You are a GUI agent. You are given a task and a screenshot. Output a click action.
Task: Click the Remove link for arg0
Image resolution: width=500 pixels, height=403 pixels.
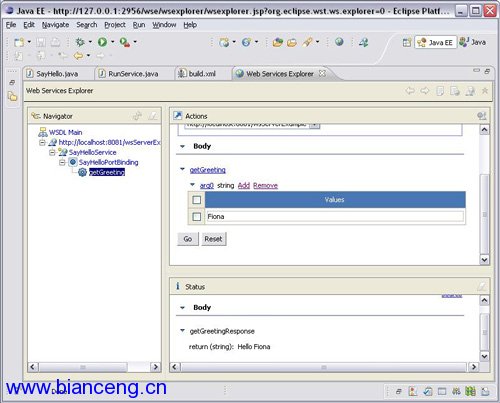pos(265,185)
